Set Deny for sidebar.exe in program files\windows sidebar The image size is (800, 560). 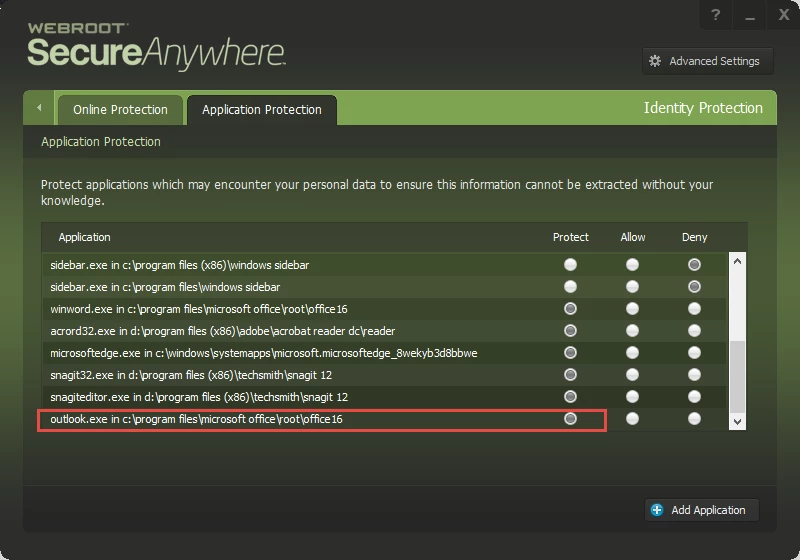(694, 287)
